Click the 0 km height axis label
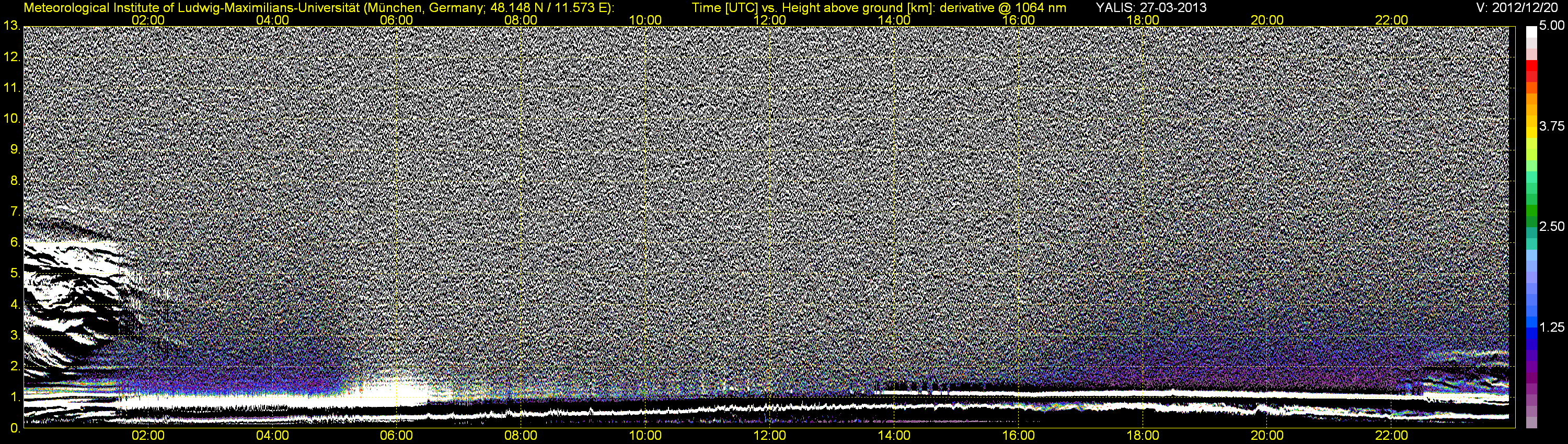1568x444 pixels. [15, 428]
